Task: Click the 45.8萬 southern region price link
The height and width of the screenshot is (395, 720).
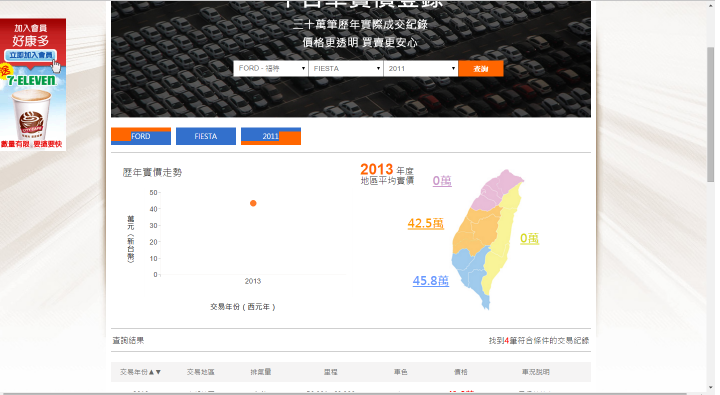Action: pyautogui.click(x=431, y=281)
